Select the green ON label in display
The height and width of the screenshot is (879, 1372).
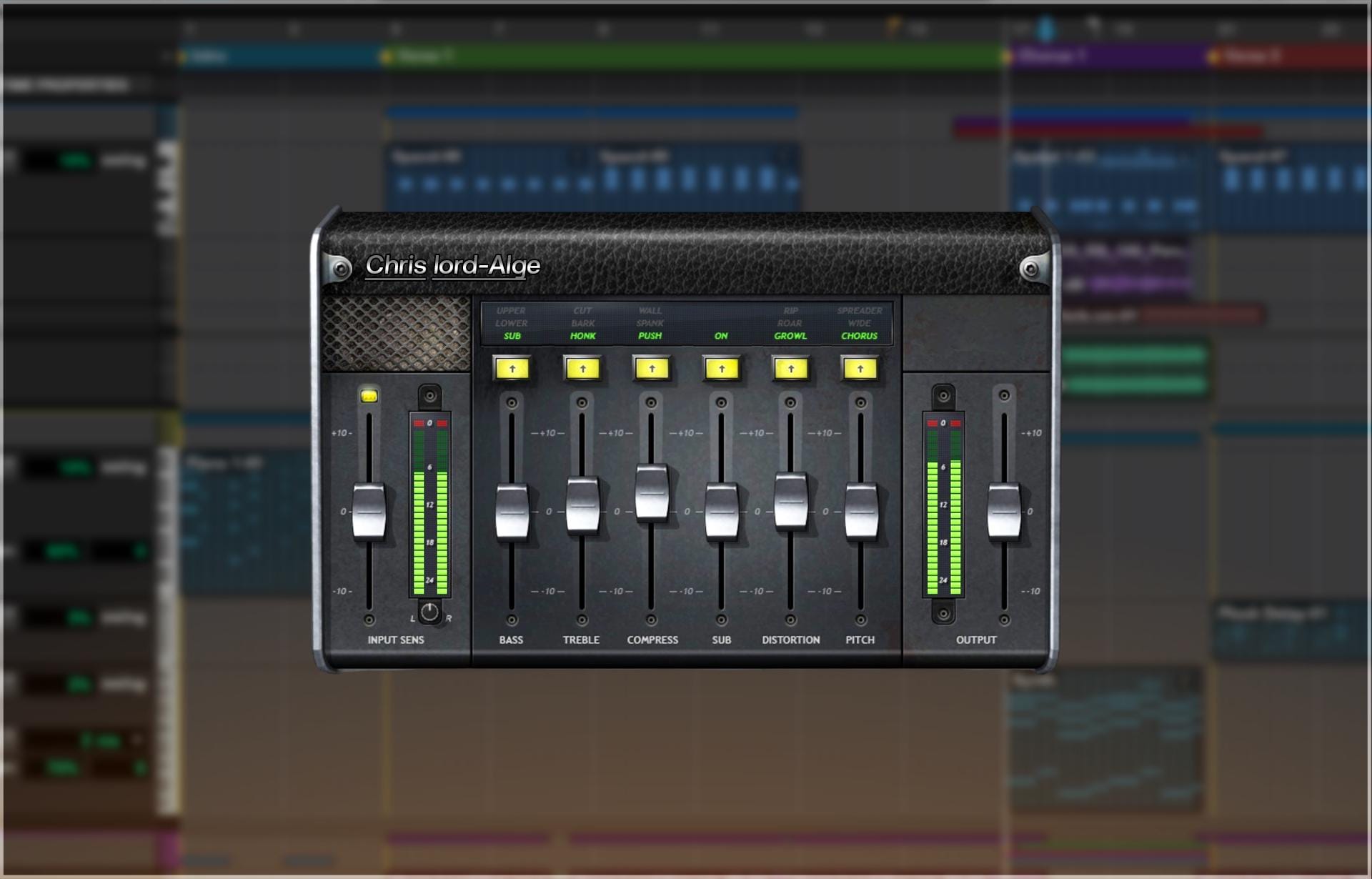pos(721,336)
